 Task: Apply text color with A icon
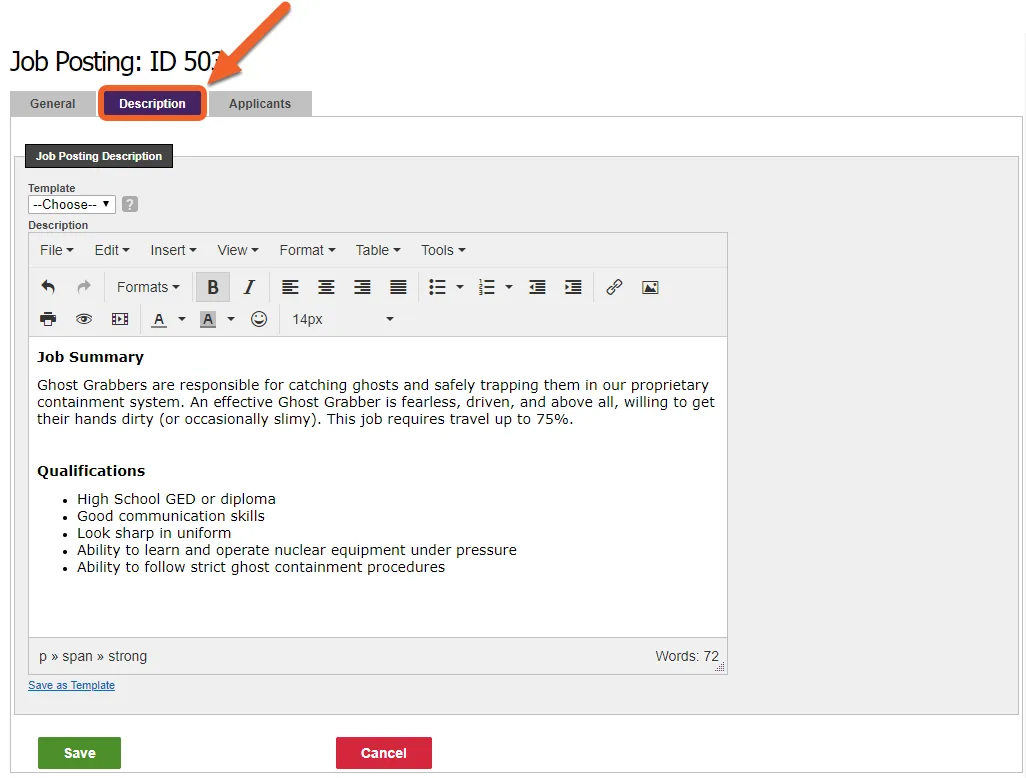pyautogui.click(x=159, y=319)
